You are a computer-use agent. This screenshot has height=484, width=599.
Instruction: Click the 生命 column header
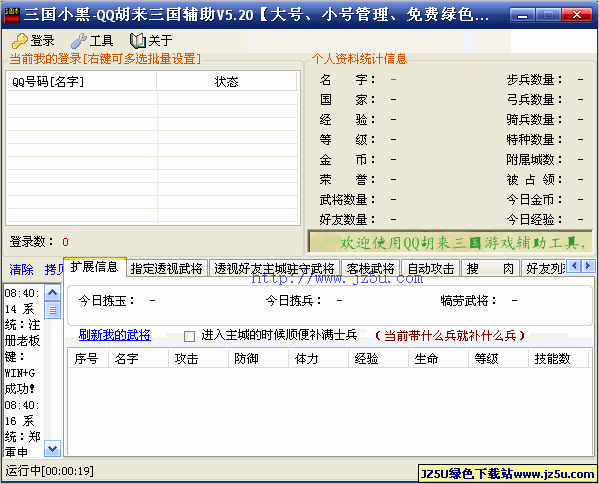click(x=438, y=358)
